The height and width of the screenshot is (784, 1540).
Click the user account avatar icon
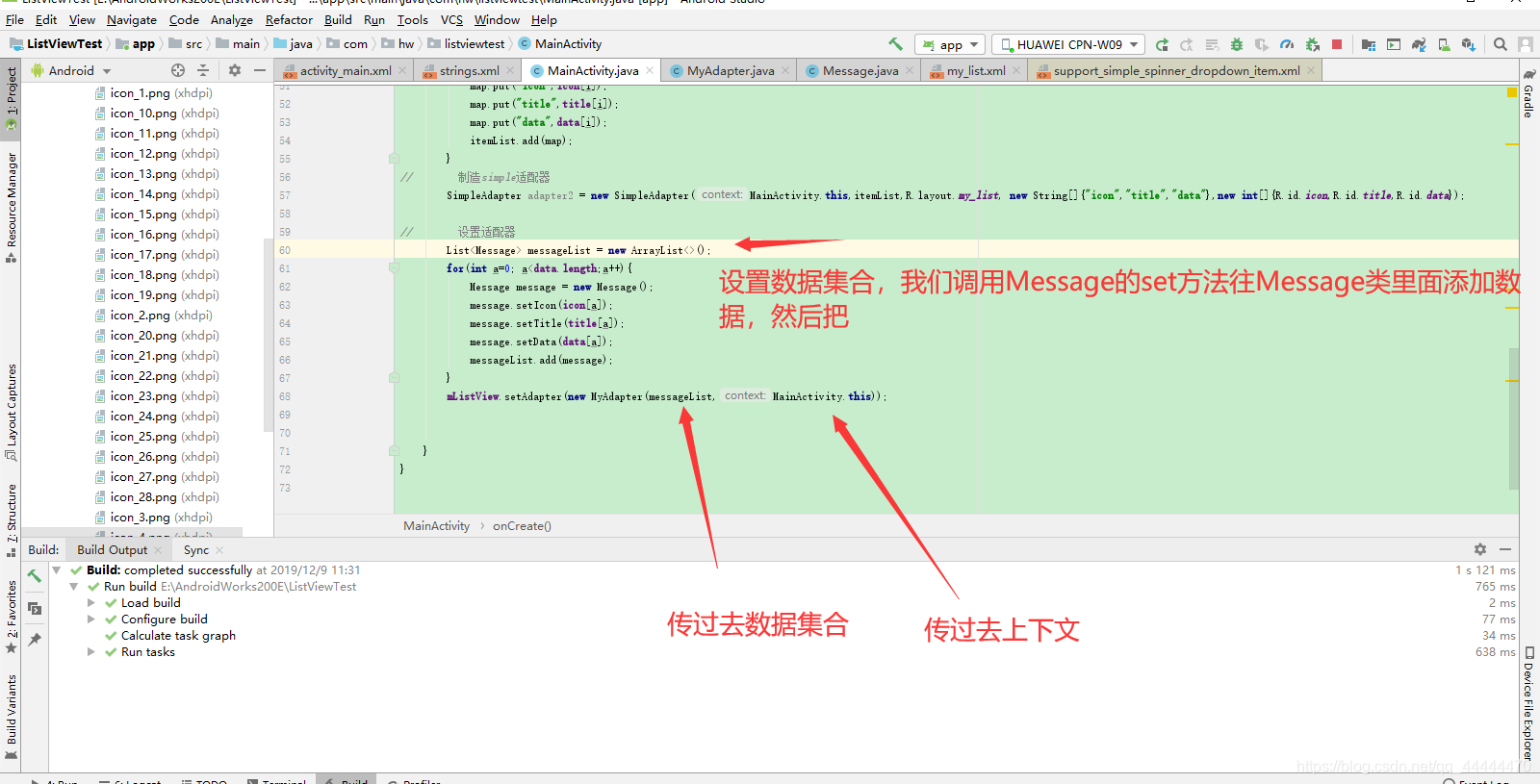pyautogui.click(x=1526, y=44)
